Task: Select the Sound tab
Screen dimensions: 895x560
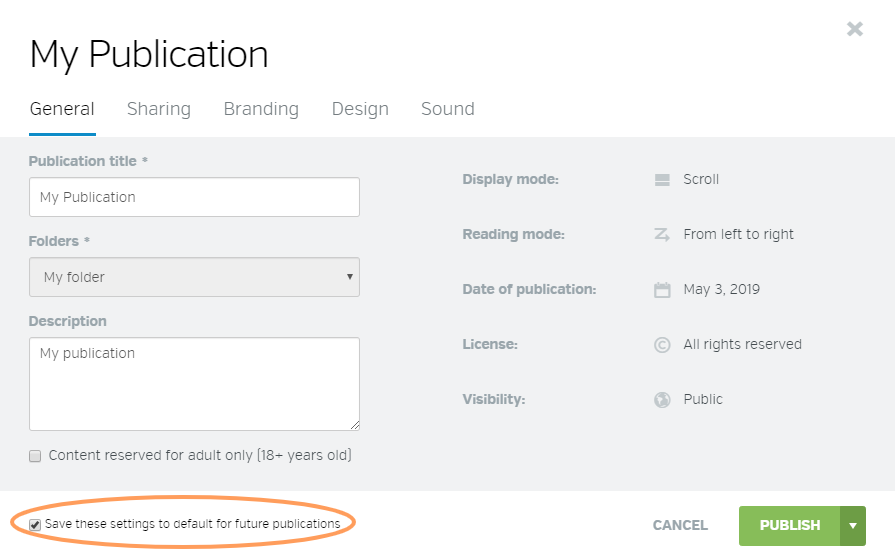Action: (x=447, y=109)
